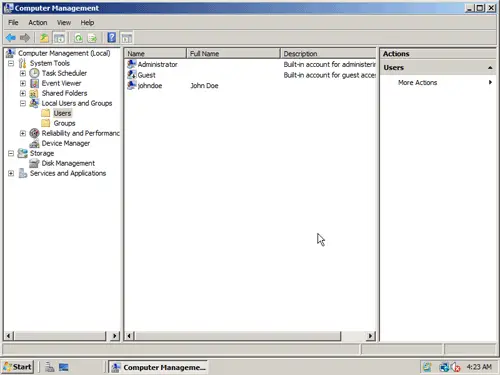
Task: Select the Administrator user name
Action: [158, 64]
